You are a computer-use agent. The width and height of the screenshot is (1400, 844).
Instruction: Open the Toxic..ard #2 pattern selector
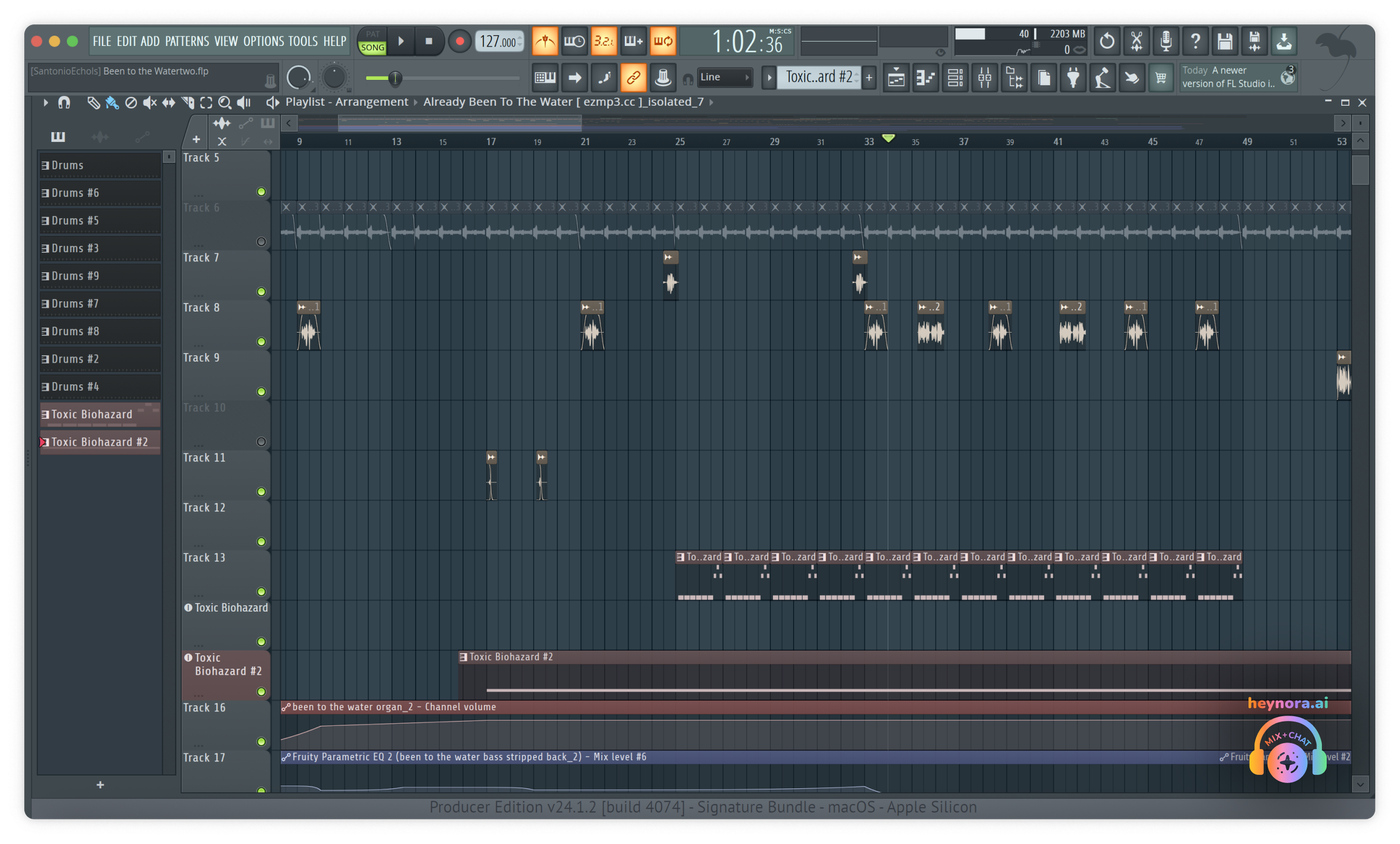(x=818, y=77)
